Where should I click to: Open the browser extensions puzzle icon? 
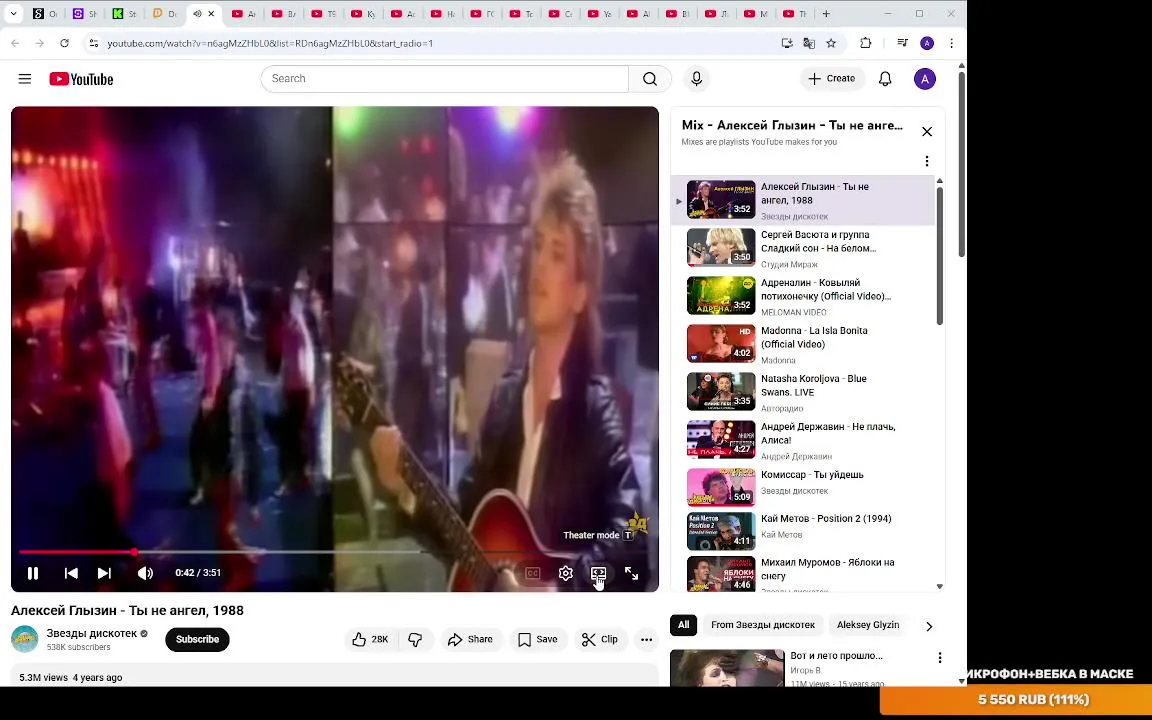[x=865, y=43]
